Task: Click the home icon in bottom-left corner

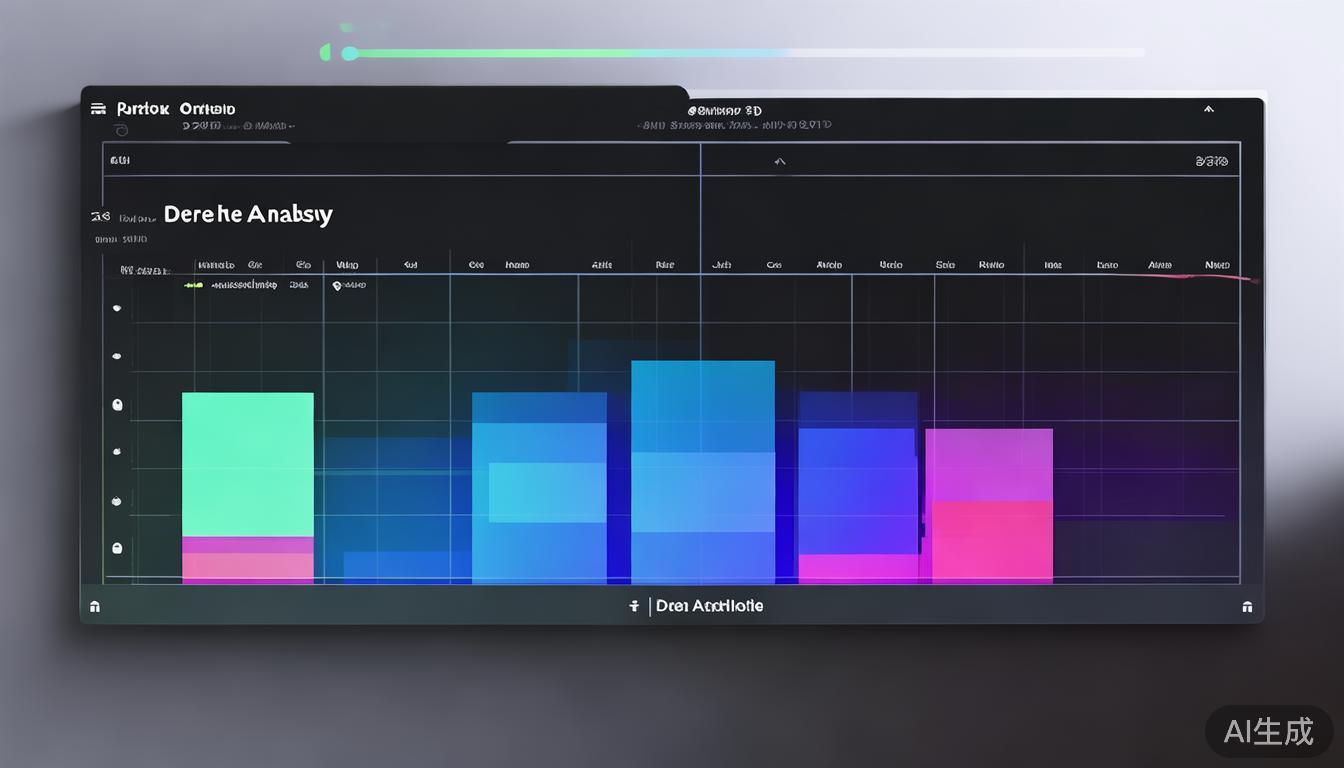Action: pos(95,606)
